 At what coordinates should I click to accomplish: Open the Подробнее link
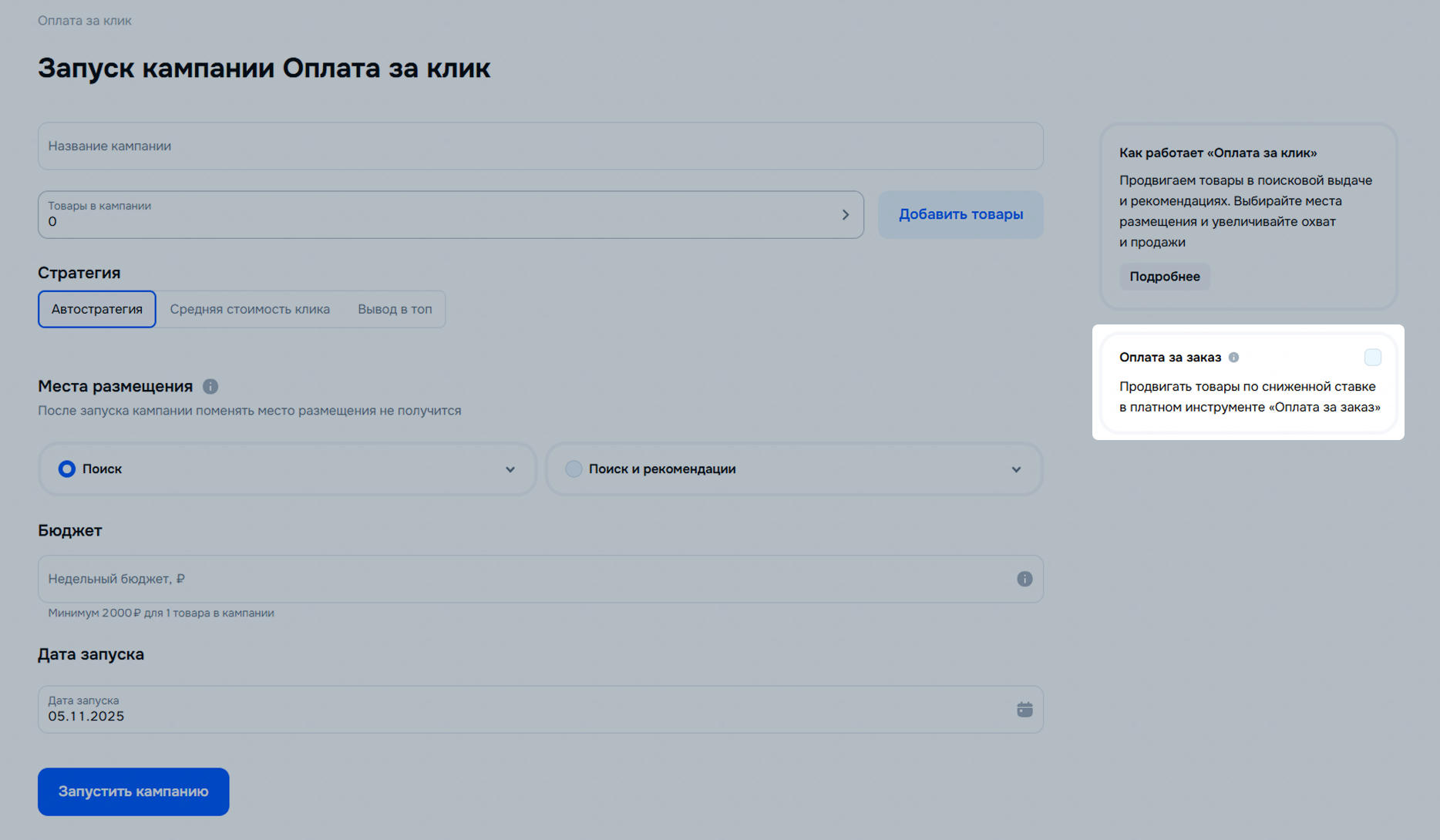(1164, 277)
